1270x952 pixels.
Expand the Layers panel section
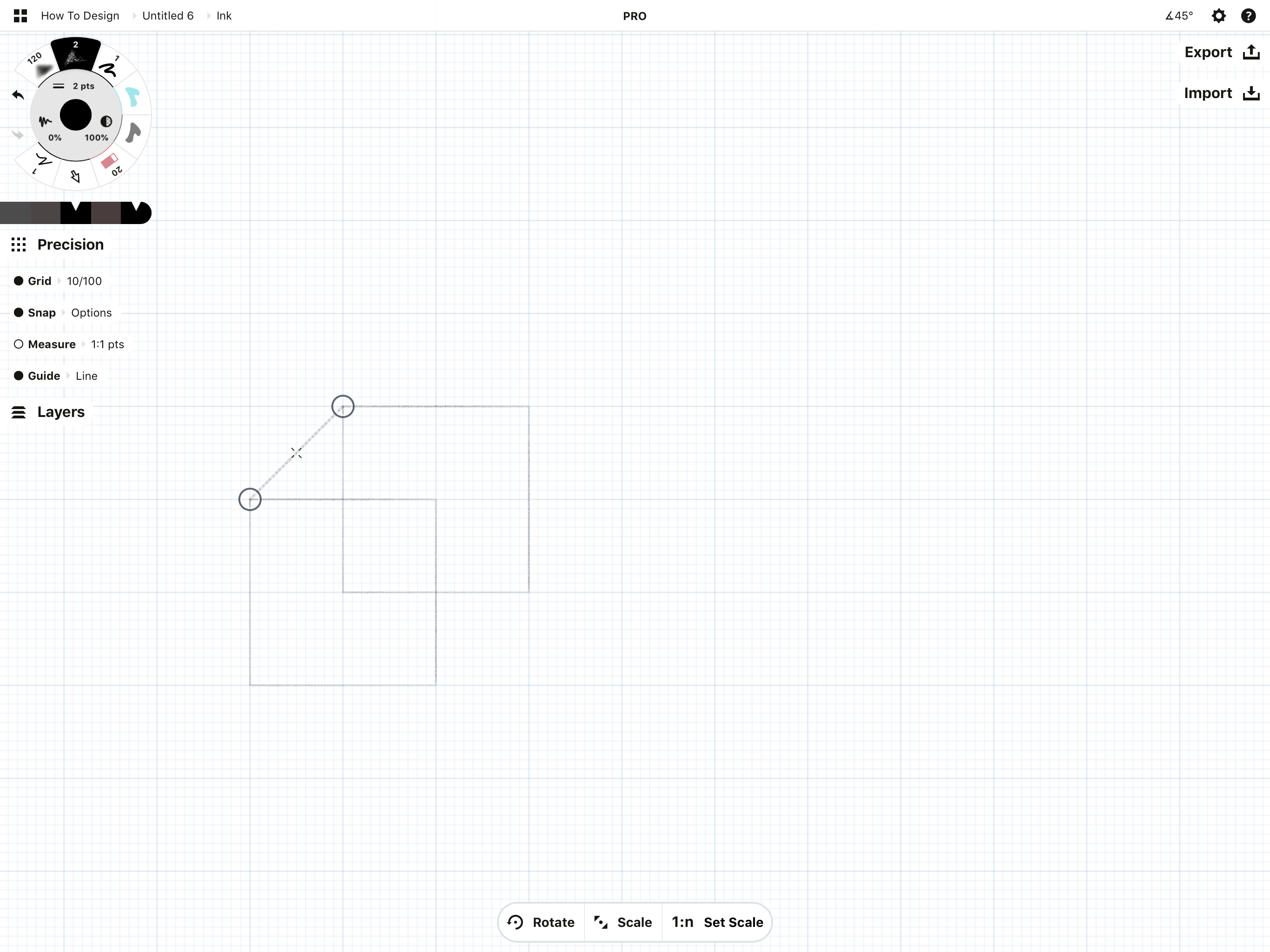coord(60,412)
